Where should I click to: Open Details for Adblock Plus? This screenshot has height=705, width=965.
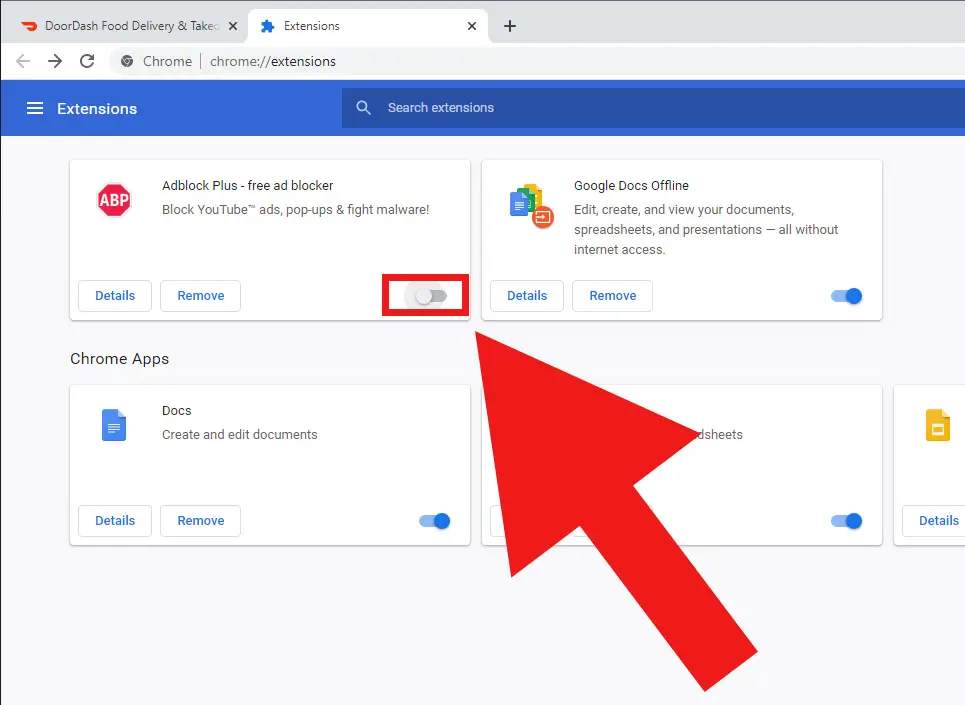pos(115,296)
